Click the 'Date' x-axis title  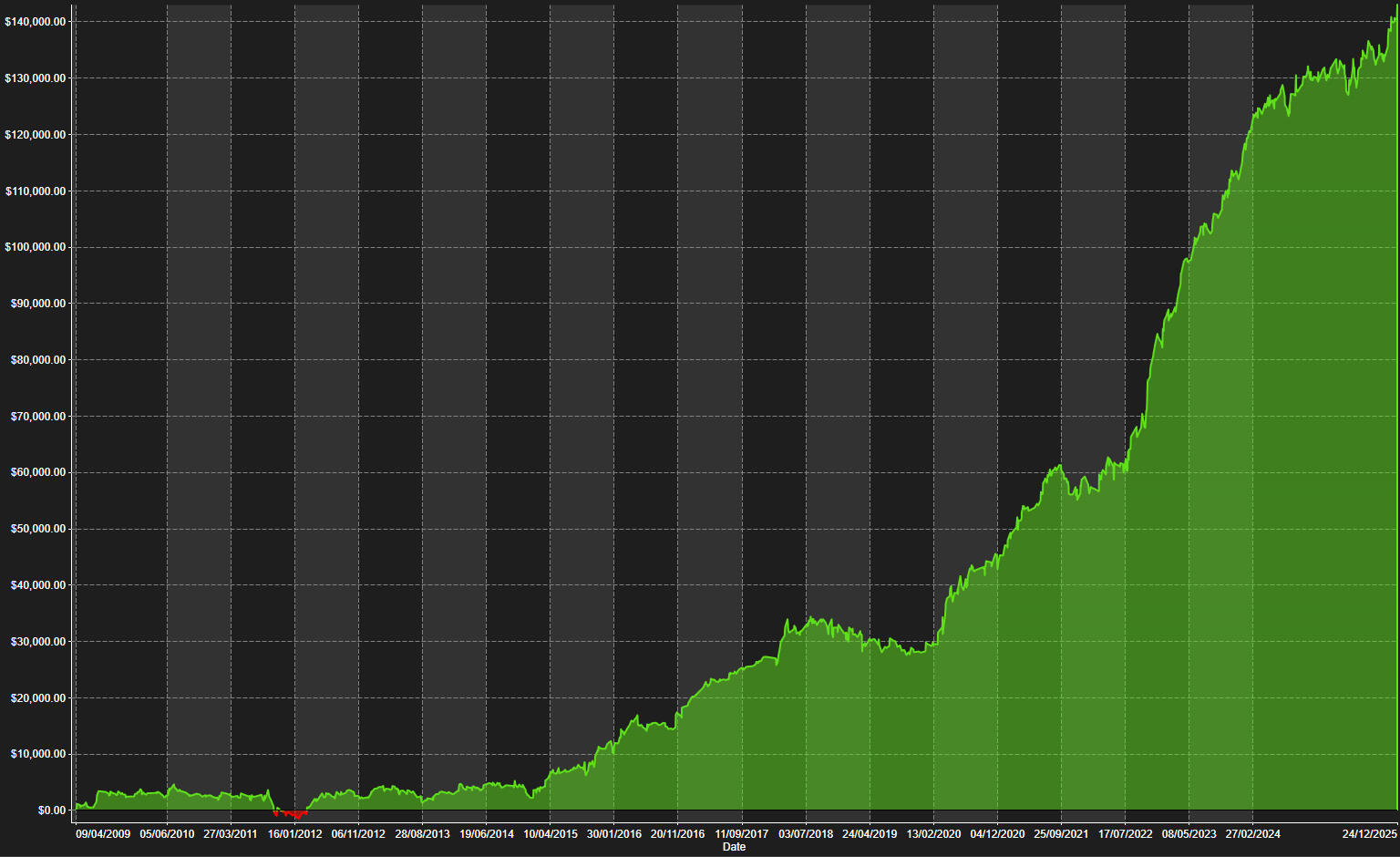tap(734, 847)
